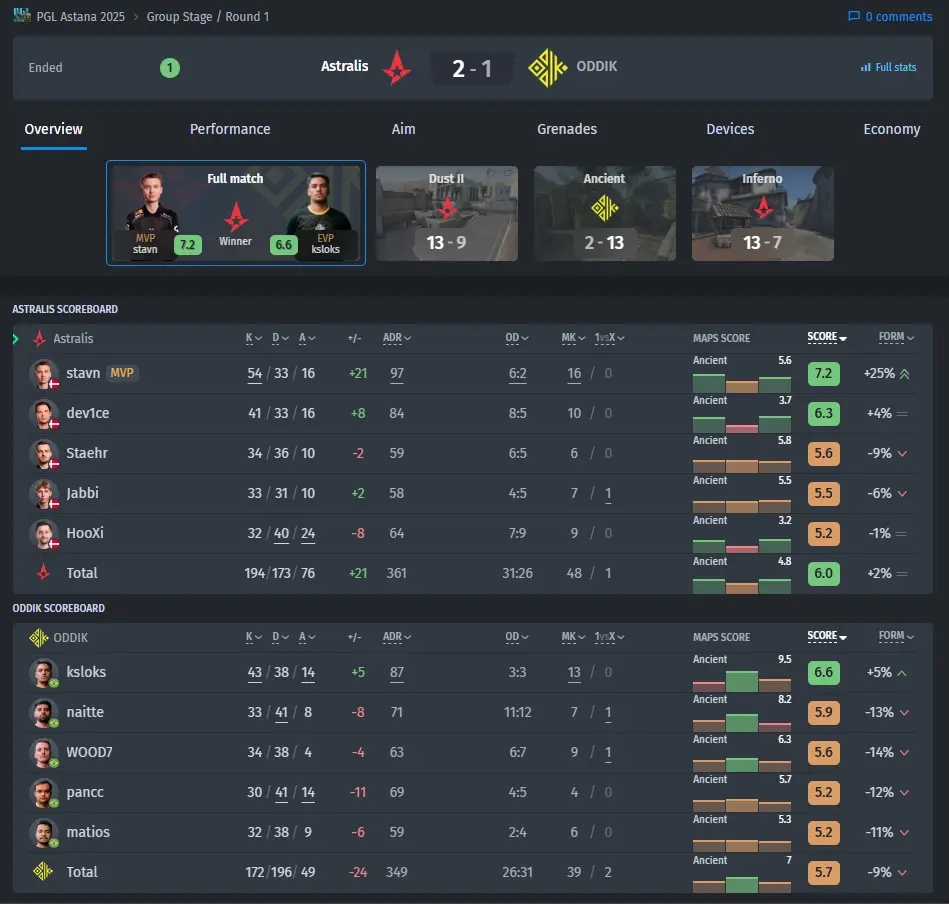Image resolution: width=949 pixels, height=904 pixels.
Task: Click pancc's player avatar
Action: 44,792
